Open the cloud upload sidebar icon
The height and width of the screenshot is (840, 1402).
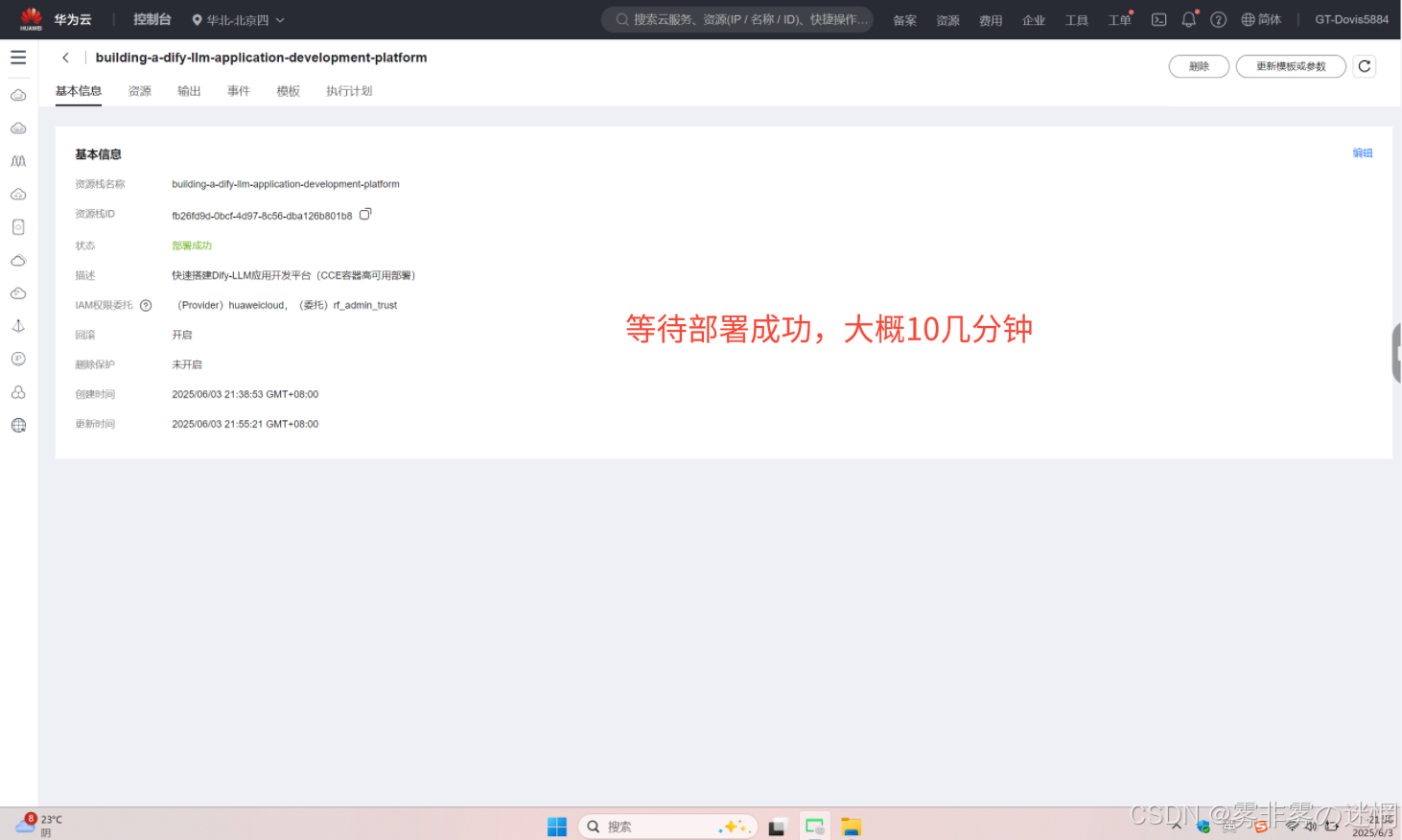click(18, 195)
